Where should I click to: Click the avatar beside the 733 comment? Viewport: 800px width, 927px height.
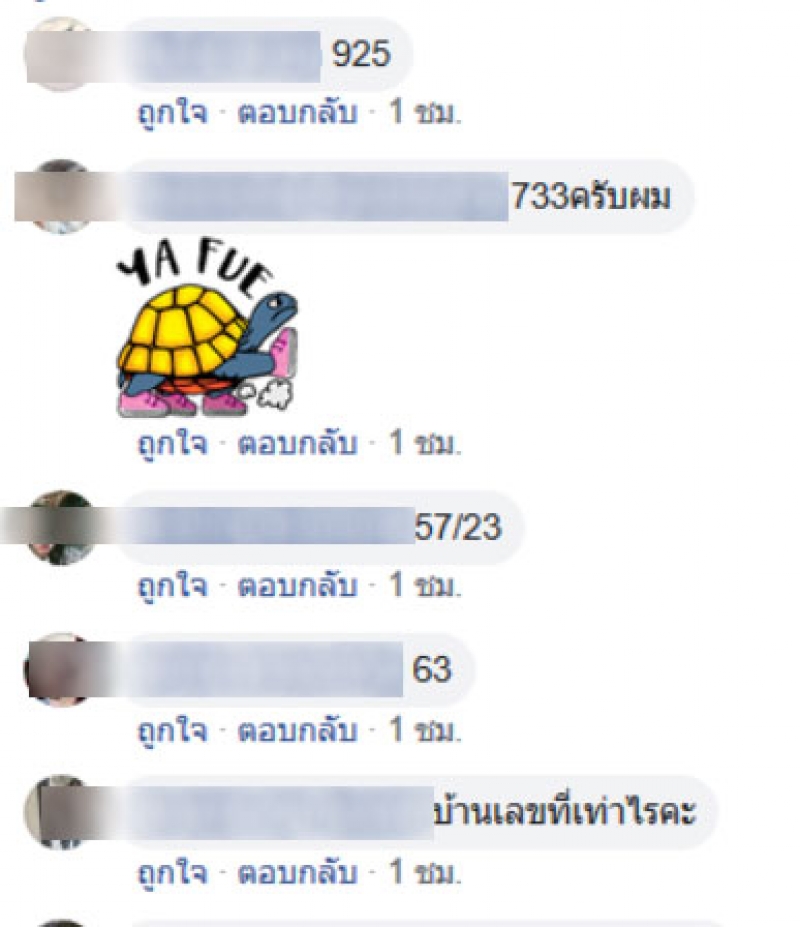coord(58,196)
